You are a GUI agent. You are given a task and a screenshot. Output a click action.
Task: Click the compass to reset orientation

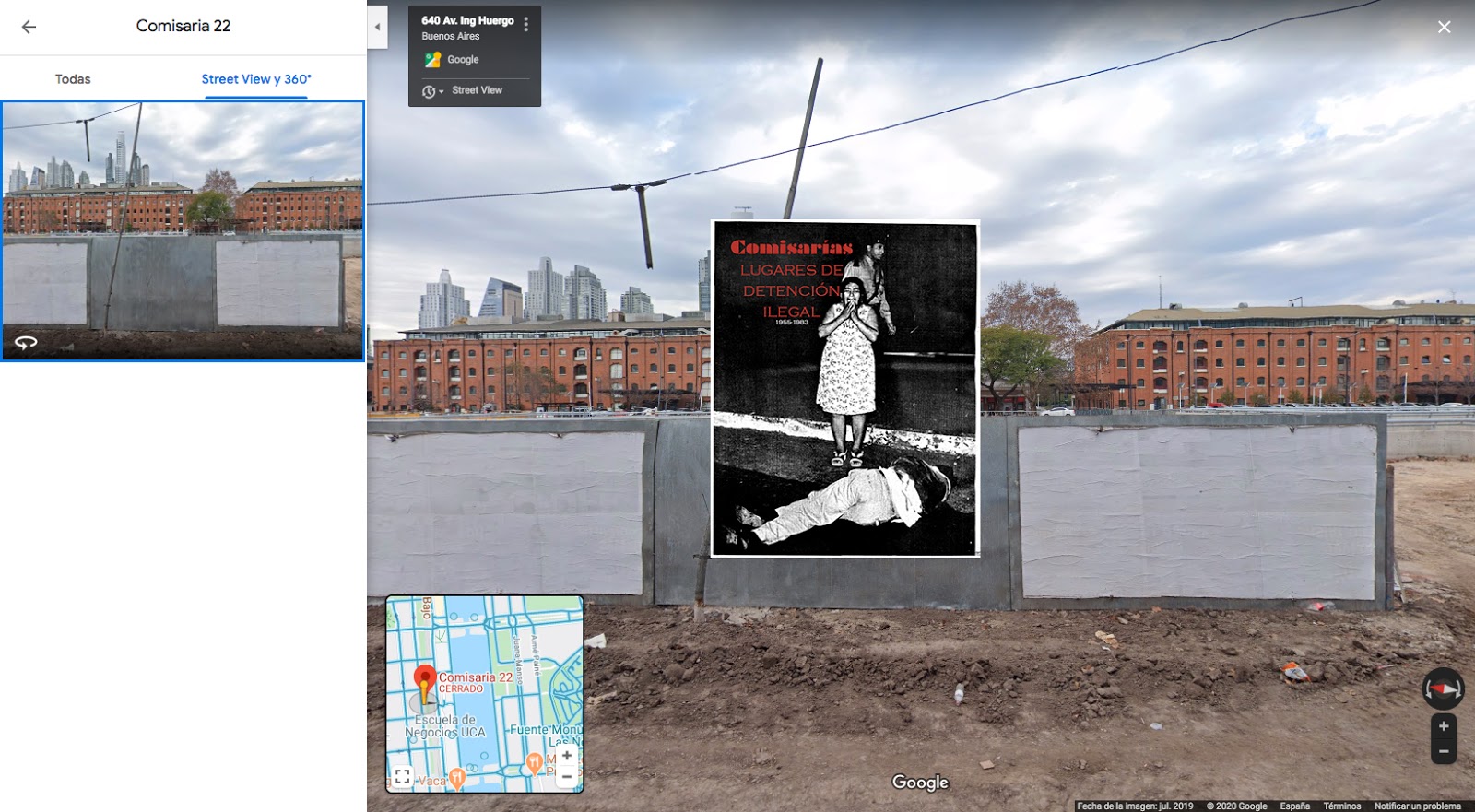pyautogui.click(x=1443, y=688)
